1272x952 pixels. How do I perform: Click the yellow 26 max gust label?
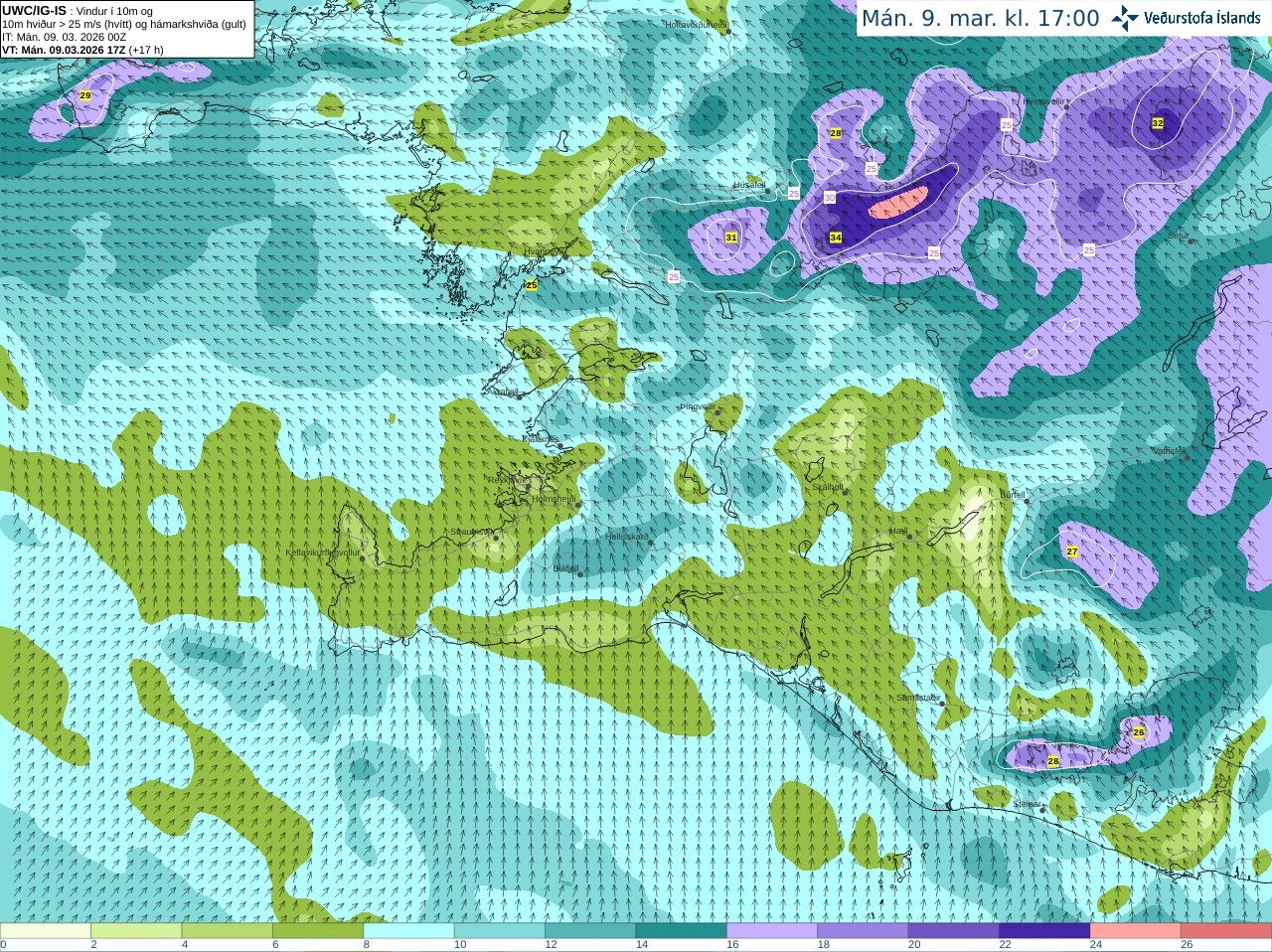coord(1139,732)
